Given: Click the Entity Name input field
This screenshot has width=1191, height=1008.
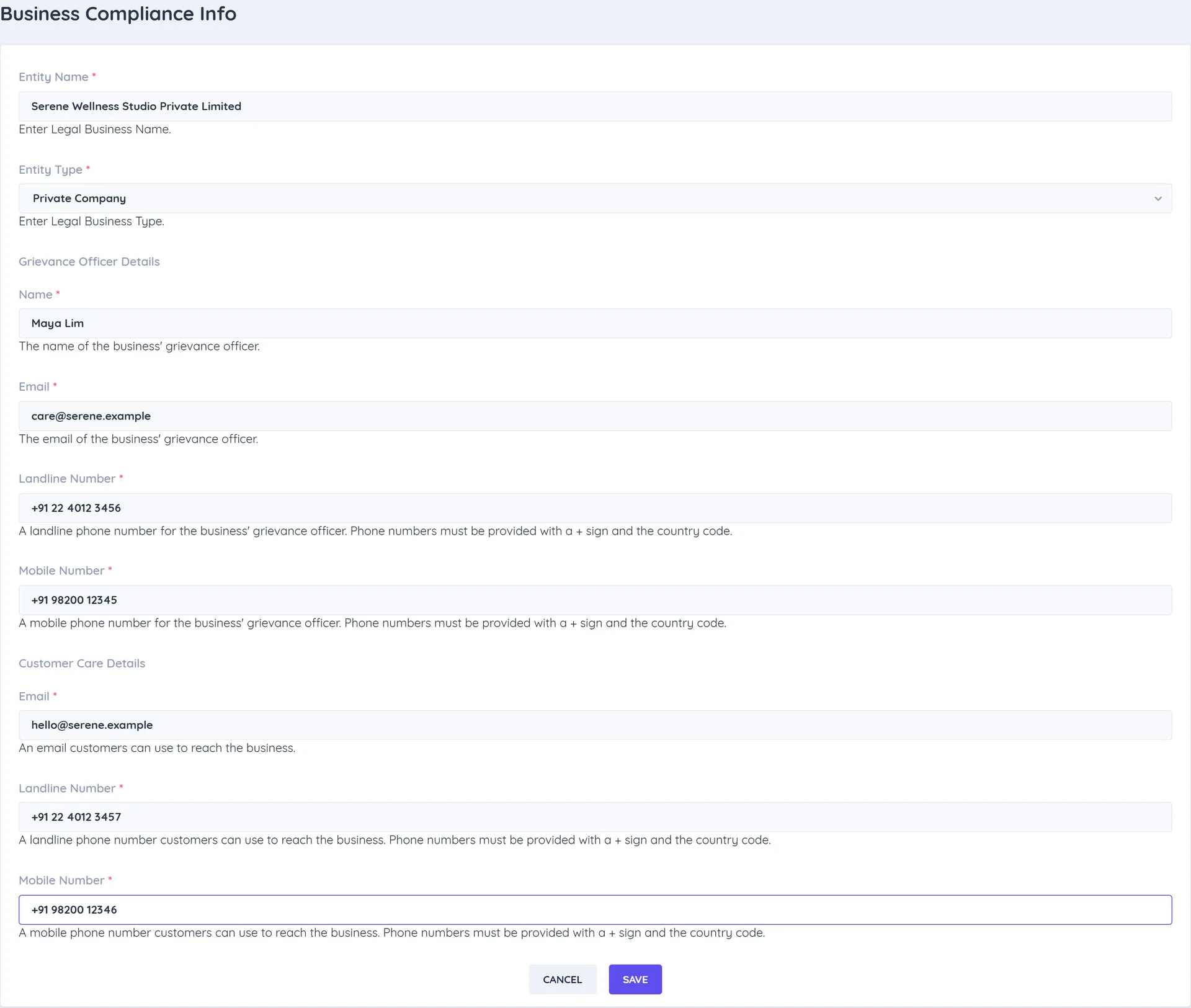Looking at the screenshot, I should [x=595, y=106].
